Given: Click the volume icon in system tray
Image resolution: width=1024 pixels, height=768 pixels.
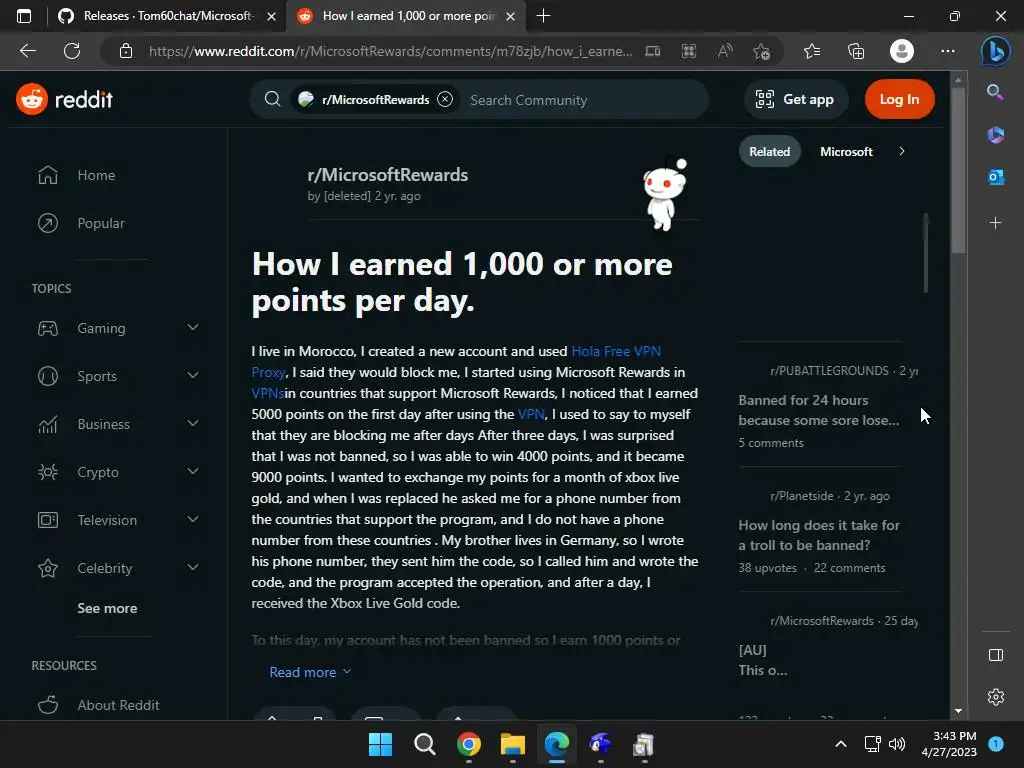Looking at the screenshot, I should [x=897, y=744].
